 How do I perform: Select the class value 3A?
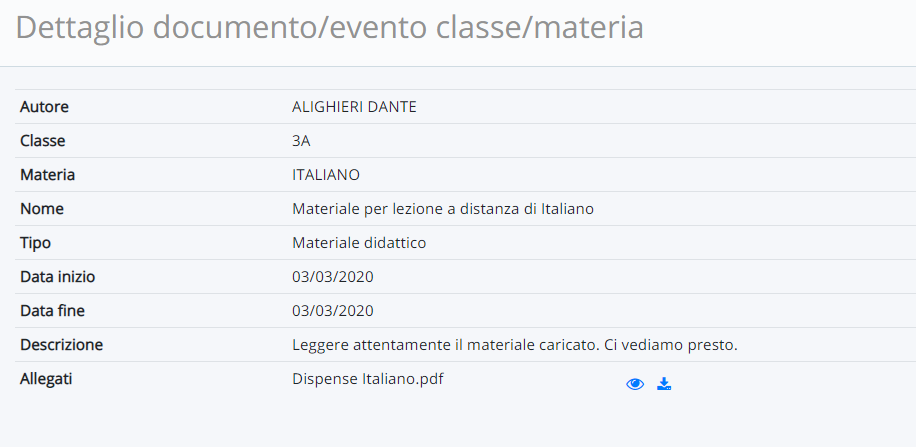click(x=301, y=141)
